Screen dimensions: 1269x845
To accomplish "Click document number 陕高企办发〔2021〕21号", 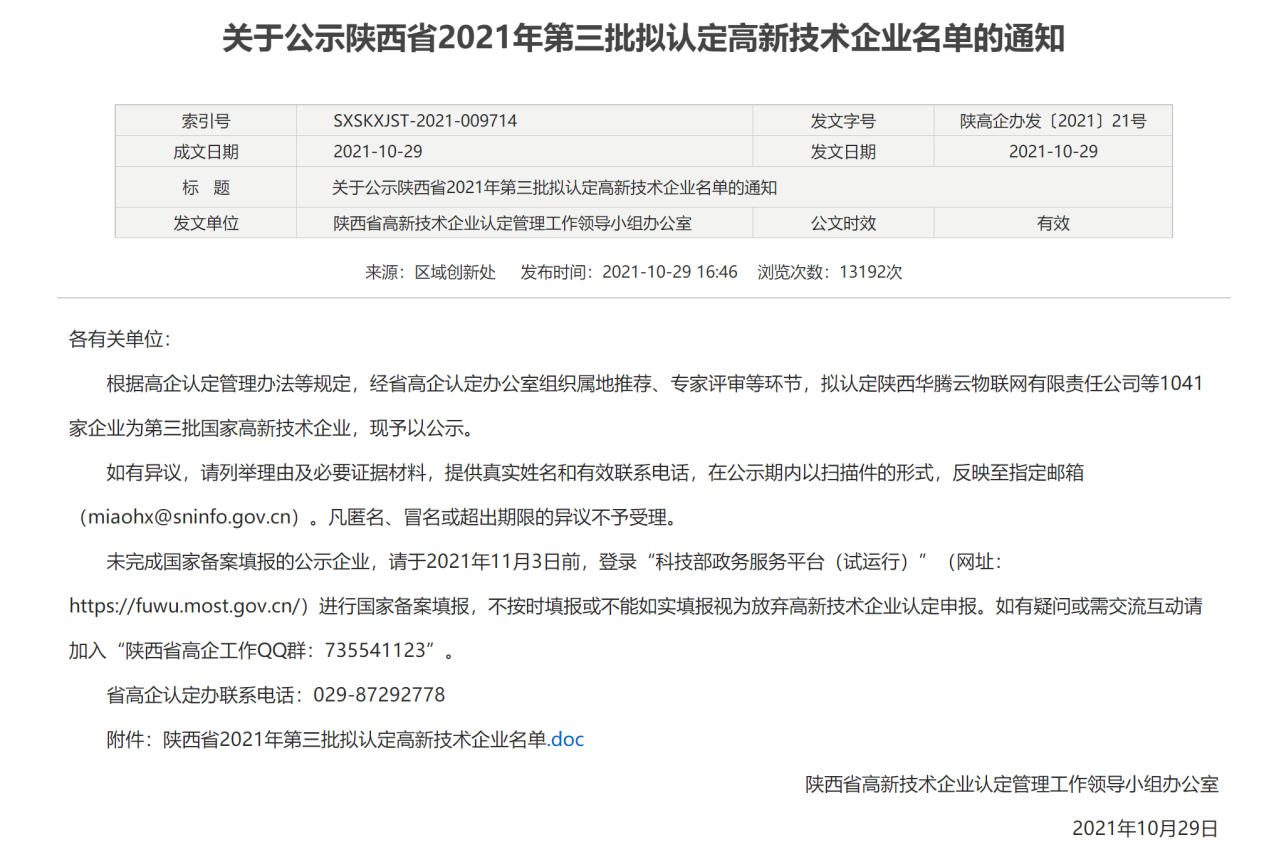I will (x=1052, y=121).
